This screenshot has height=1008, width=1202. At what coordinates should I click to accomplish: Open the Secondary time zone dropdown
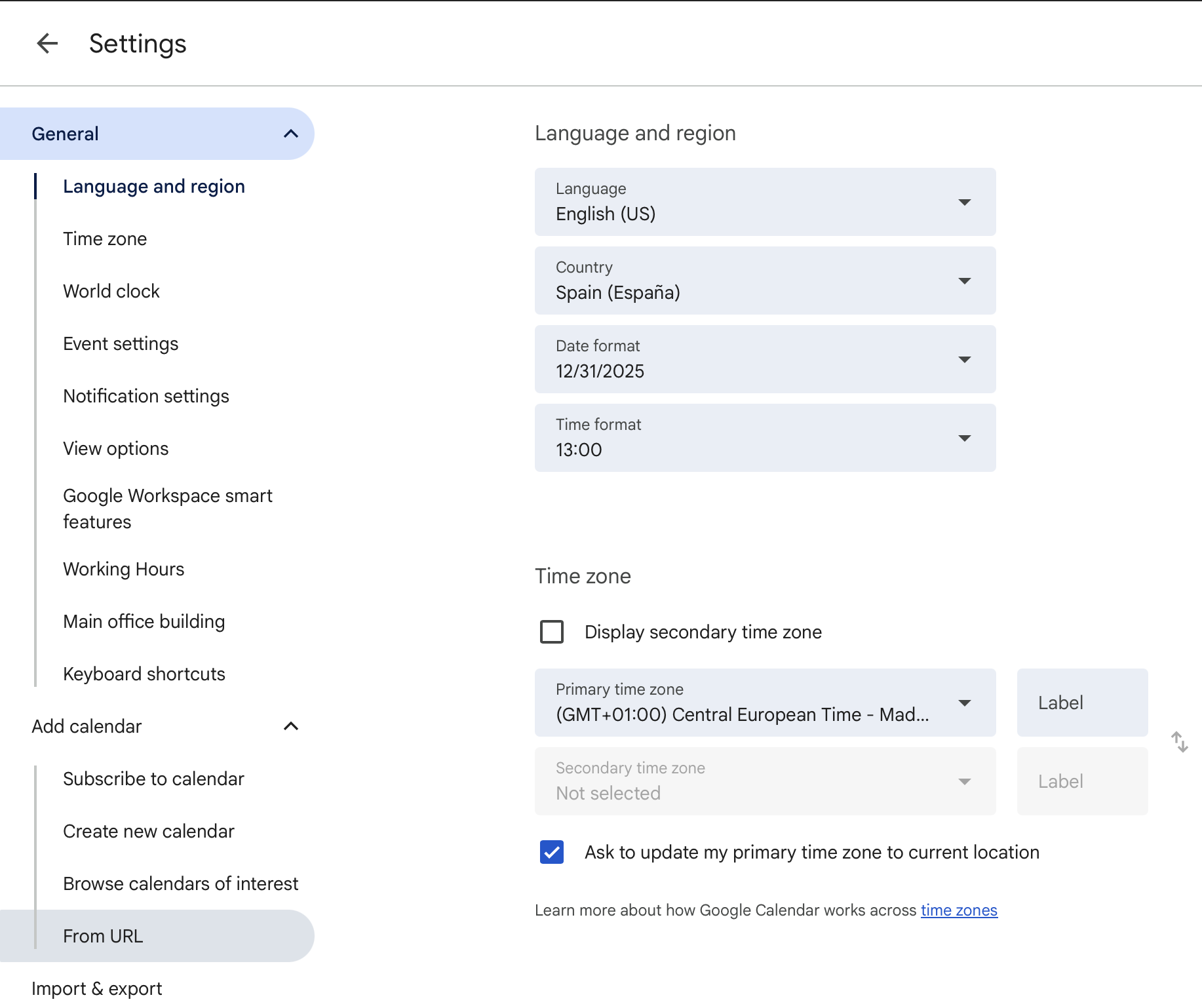click(964, 781)
